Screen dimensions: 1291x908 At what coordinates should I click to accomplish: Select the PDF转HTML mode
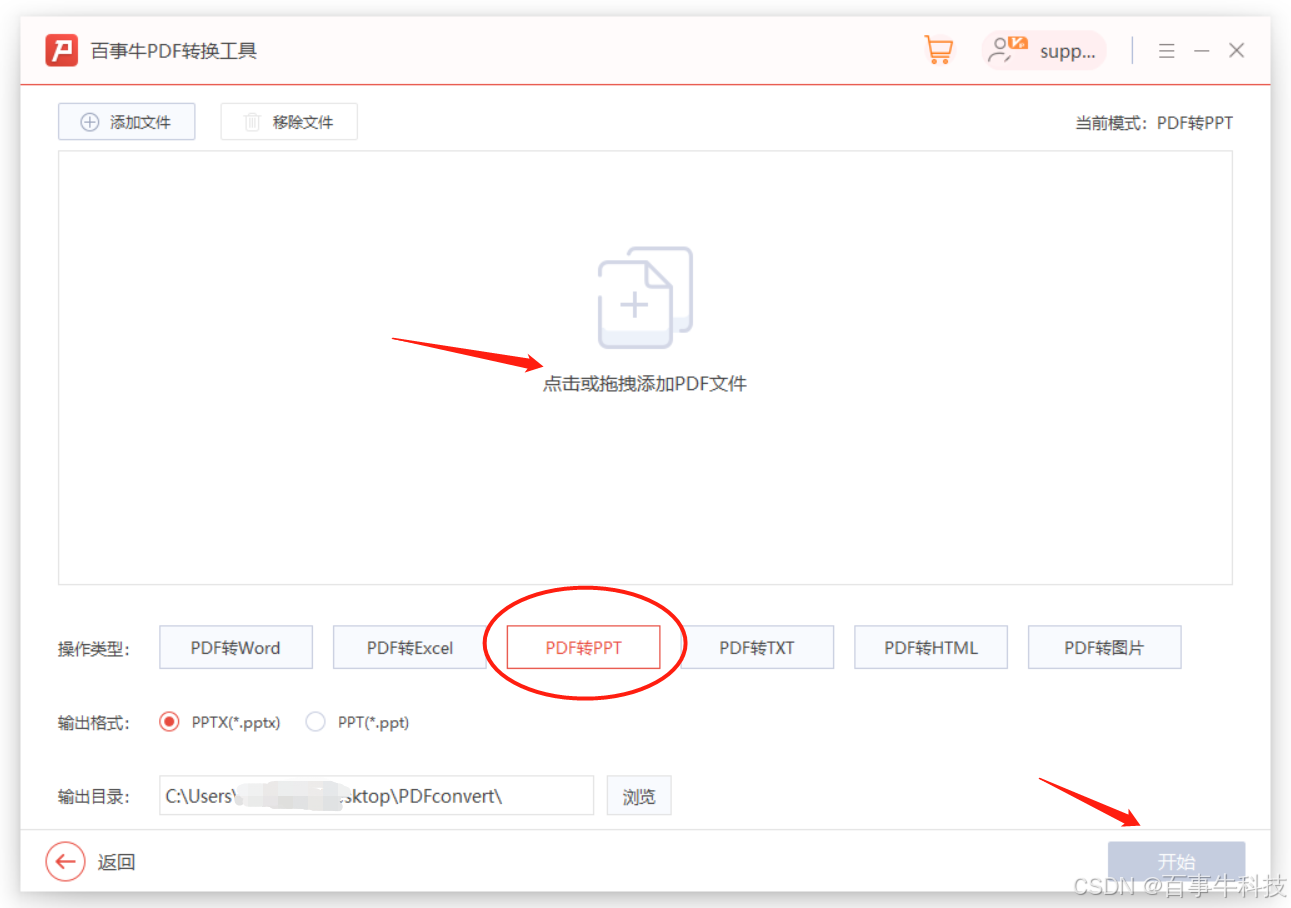point(931,648)
